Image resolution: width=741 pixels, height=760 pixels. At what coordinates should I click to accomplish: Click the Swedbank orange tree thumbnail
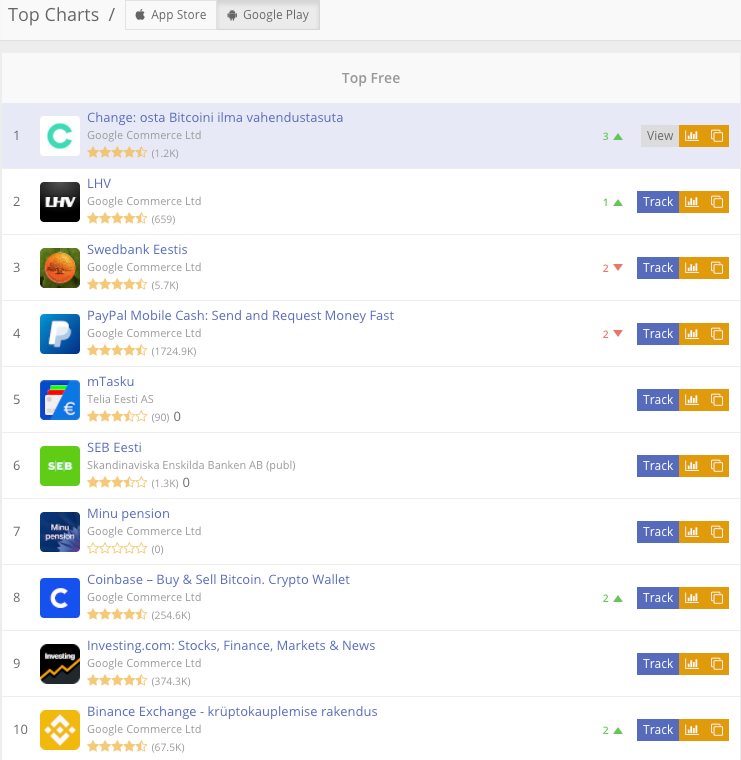click(60, 268)
